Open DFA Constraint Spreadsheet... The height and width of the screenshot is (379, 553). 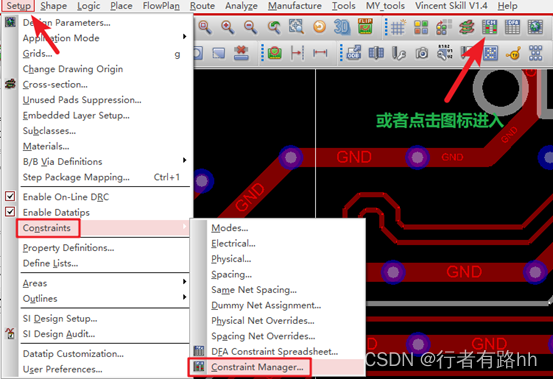(x=274, y=352)
